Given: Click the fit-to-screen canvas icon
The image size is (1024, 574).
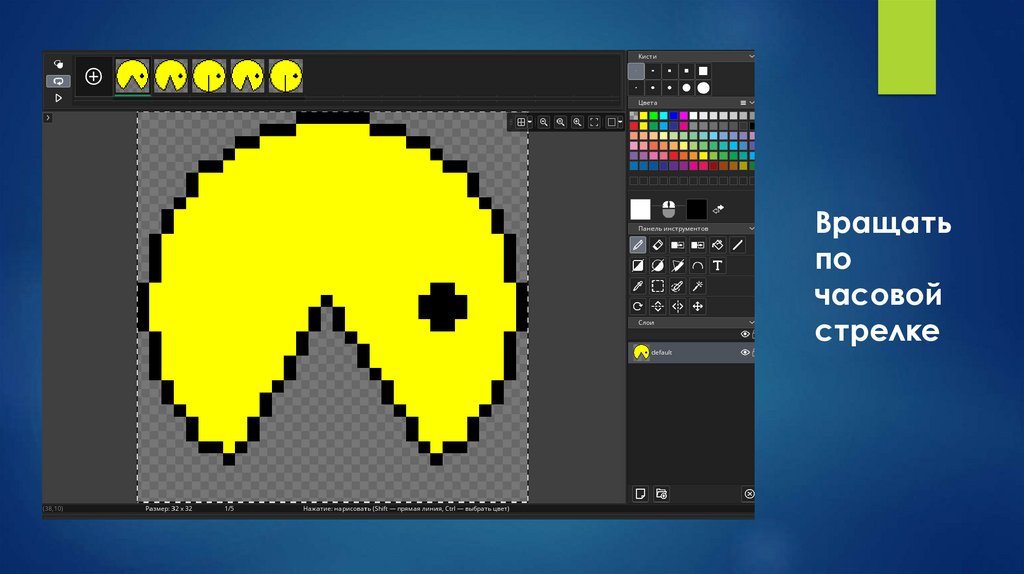Looking at the screenshot, I should coord(594,122).
